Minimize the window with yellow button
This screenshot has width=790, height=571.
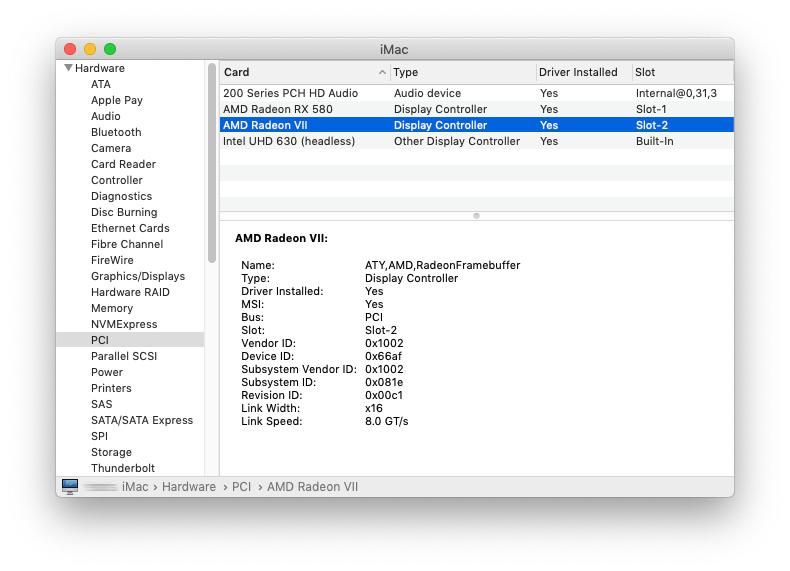point(90,49)
